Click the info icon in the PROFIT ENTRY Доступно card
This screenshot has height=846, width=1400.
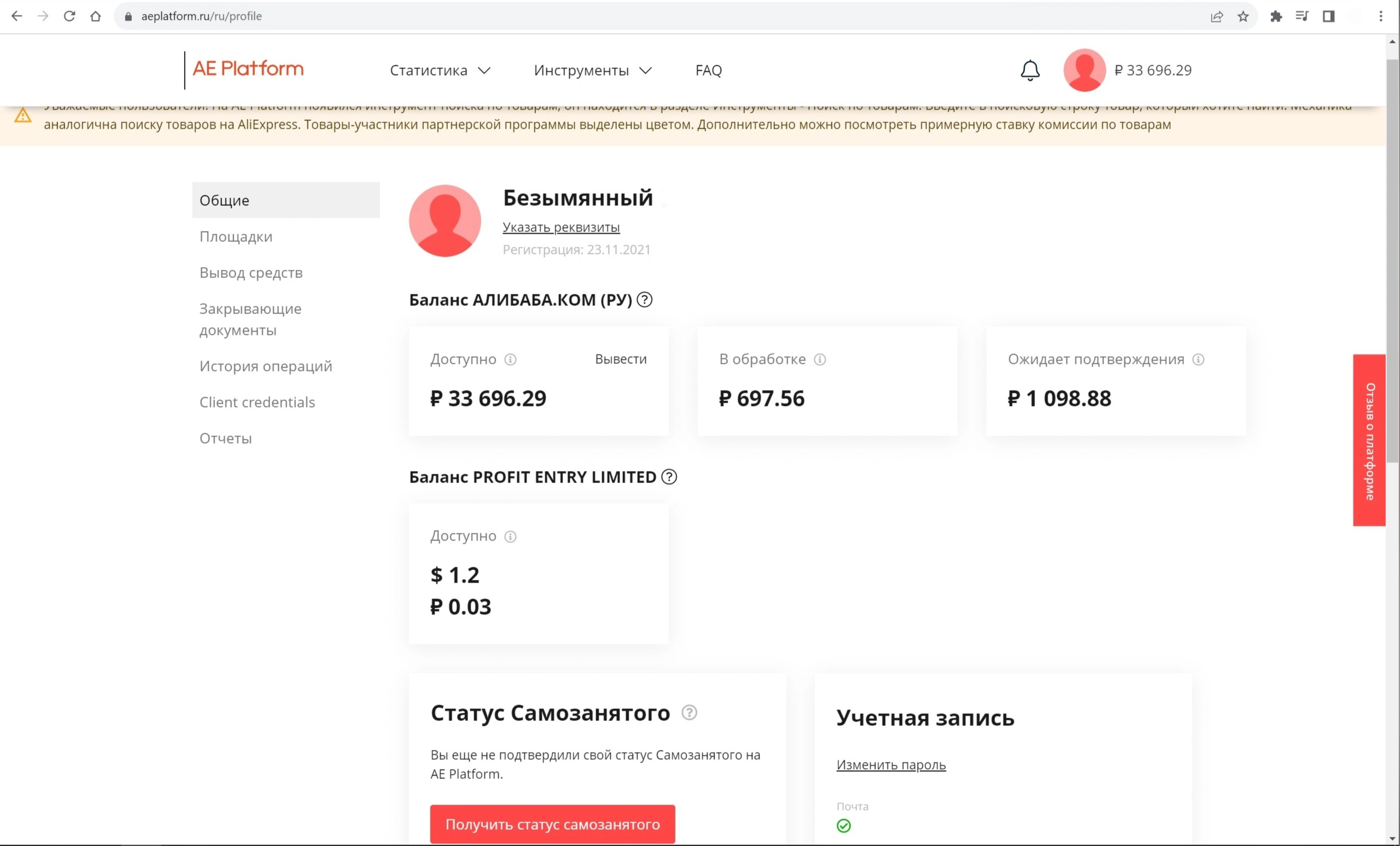(510, 536)
